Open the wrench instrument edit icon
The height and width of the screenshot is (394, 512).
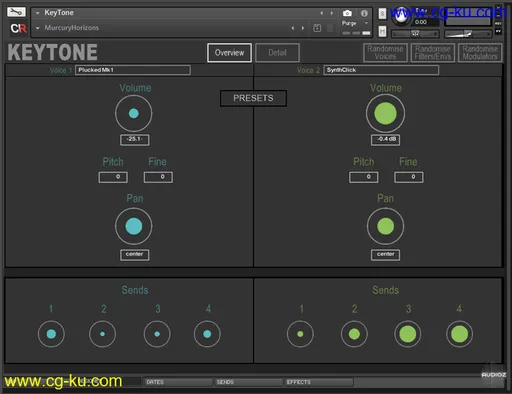coord(16,12)
